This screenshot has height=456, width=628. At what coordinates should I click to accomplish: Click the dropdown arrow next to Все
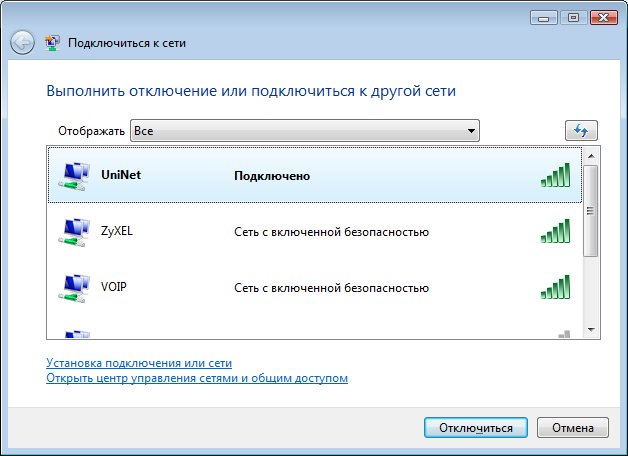point(471,131)
